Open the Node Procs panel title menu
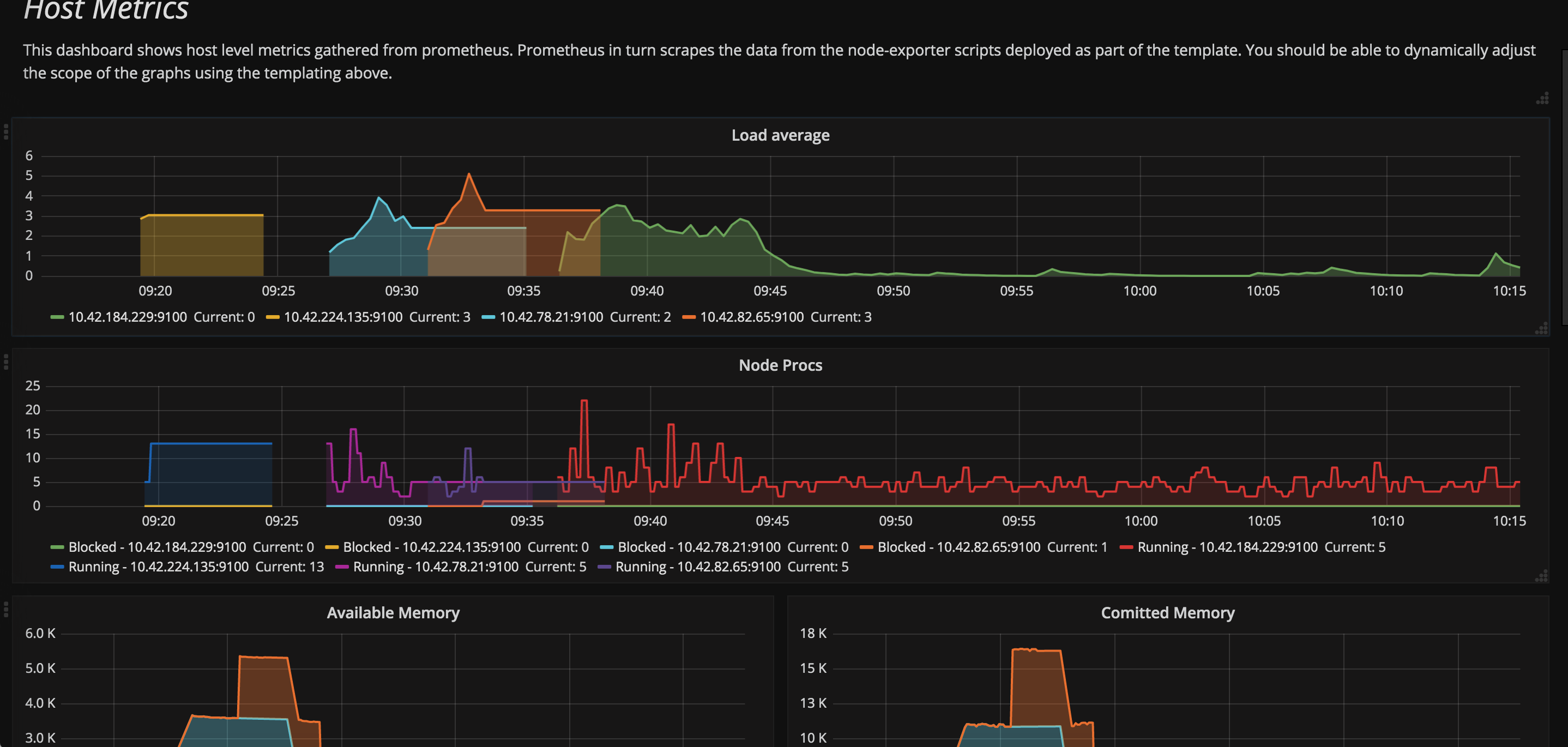This screenshot has width=1568, height=747. click(780, 365)
